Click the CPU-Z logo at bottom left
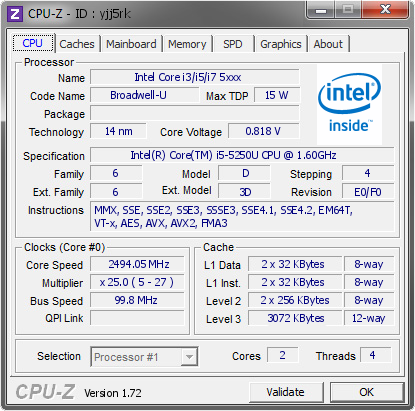 click(45, 392)
